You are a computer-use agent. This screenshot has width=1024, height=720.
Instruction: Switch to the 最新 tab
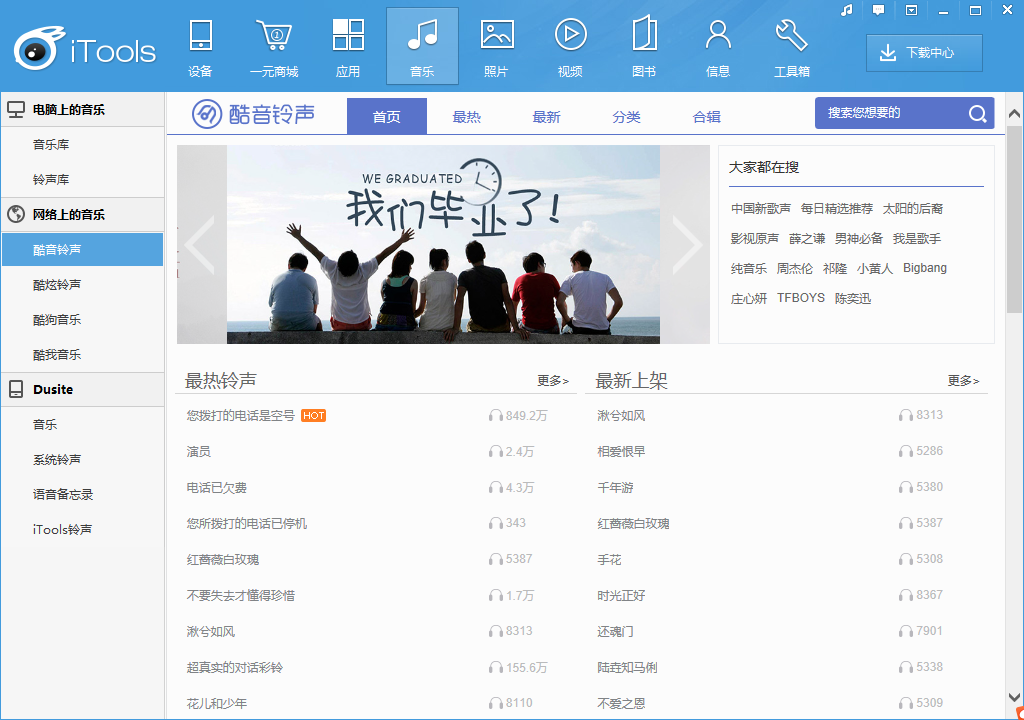click(547, 117)
